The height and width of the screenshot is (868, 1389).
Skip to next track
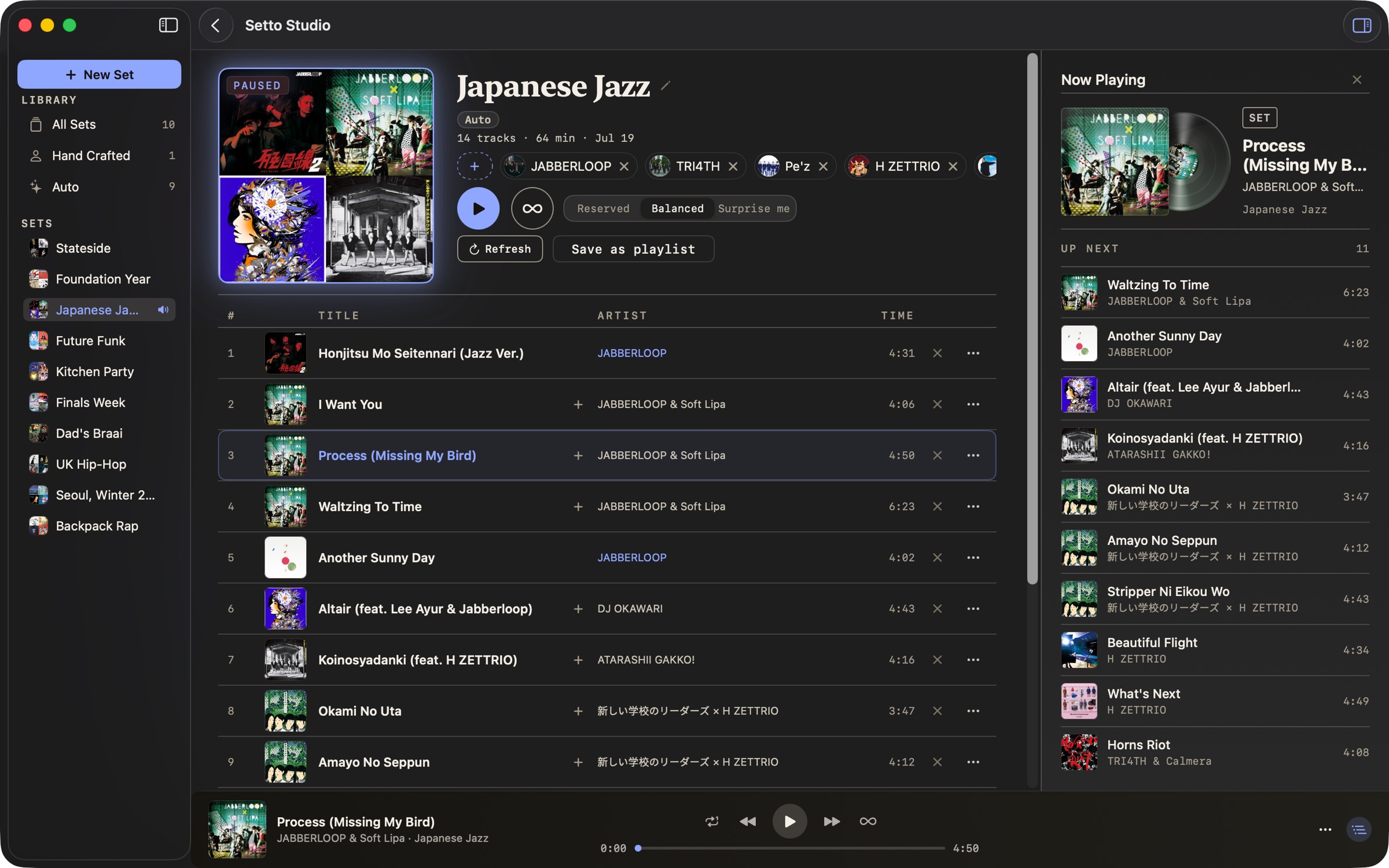tap(832, 822)
